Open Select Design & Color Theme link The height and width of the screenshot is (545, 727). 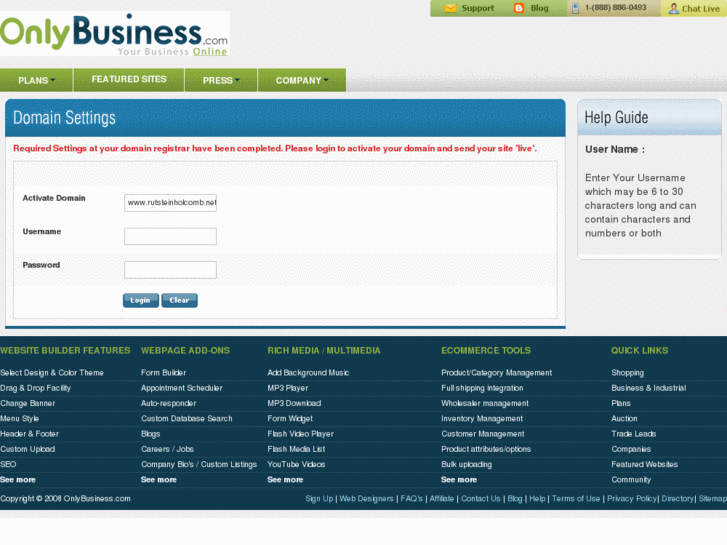click(52, 373)
